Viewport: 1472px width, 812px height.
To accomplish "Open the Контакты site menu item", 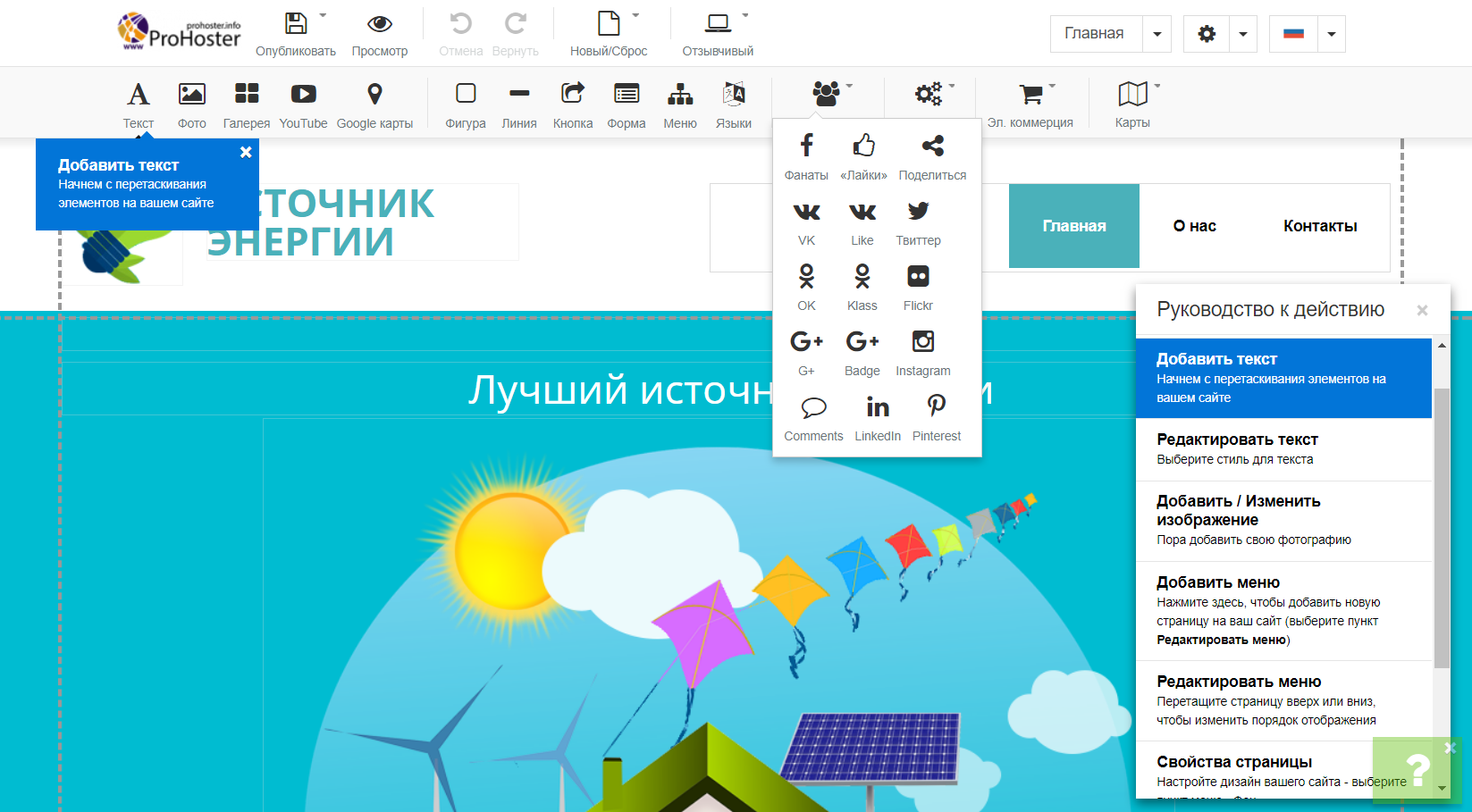I will point(1319,226).
